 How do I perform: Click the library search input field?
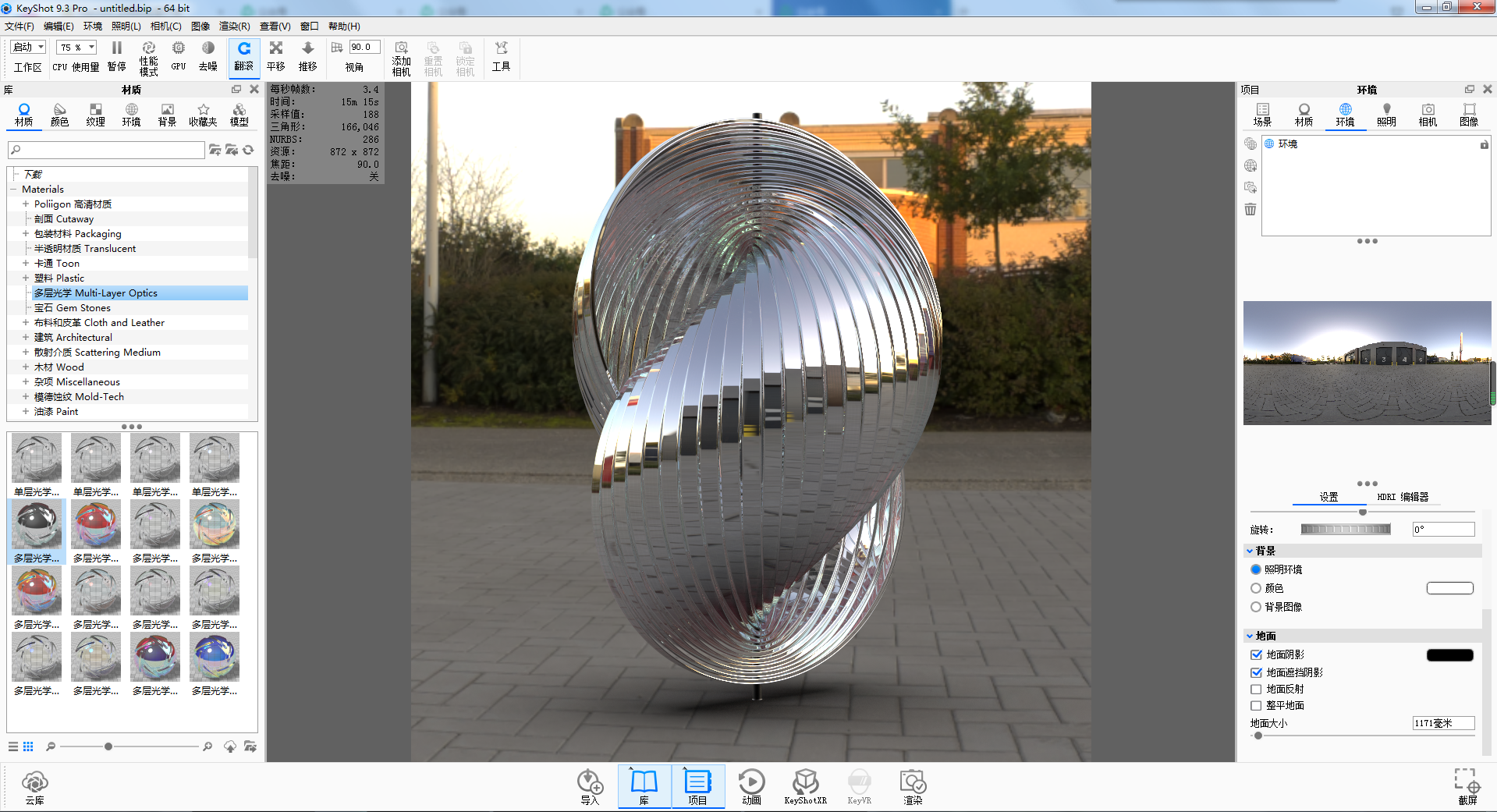(x=106, y=150)
